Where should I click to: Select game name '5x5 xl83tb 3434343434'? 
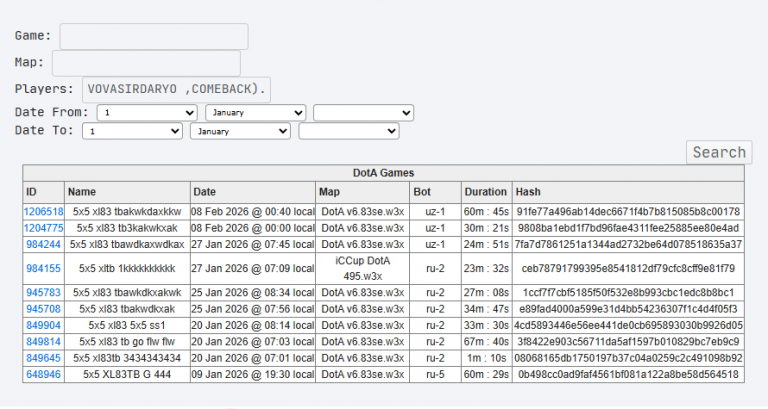[x=127, y=358]
